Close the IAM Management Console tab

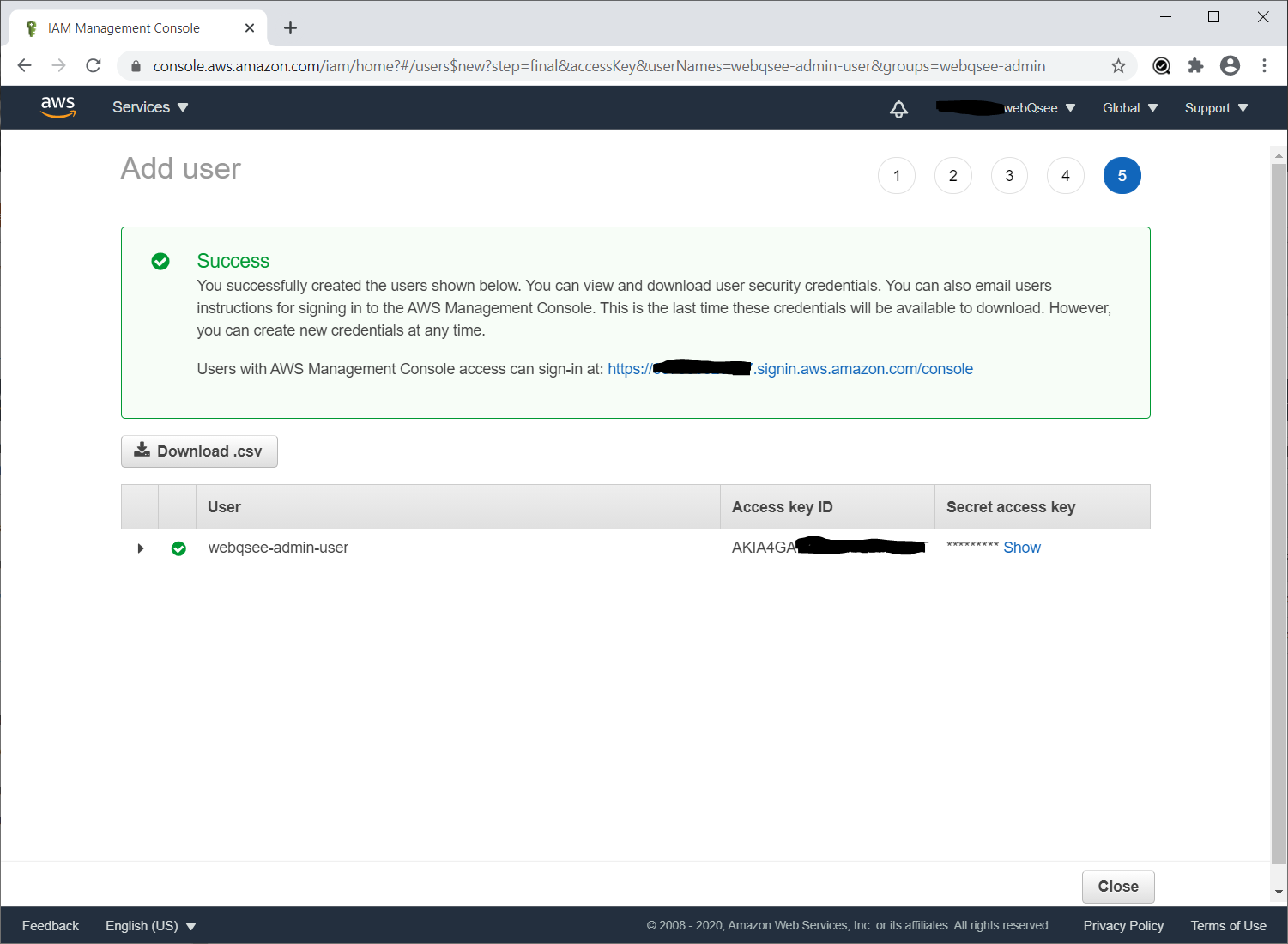250,28
